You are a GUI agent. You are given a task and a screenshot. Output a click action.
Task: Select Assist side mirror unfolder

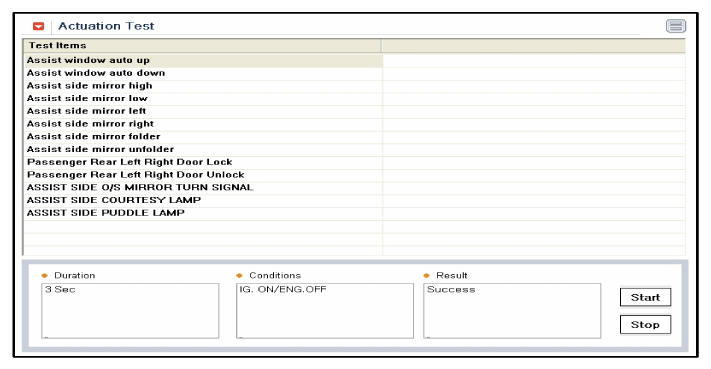[x=203, y=149]
